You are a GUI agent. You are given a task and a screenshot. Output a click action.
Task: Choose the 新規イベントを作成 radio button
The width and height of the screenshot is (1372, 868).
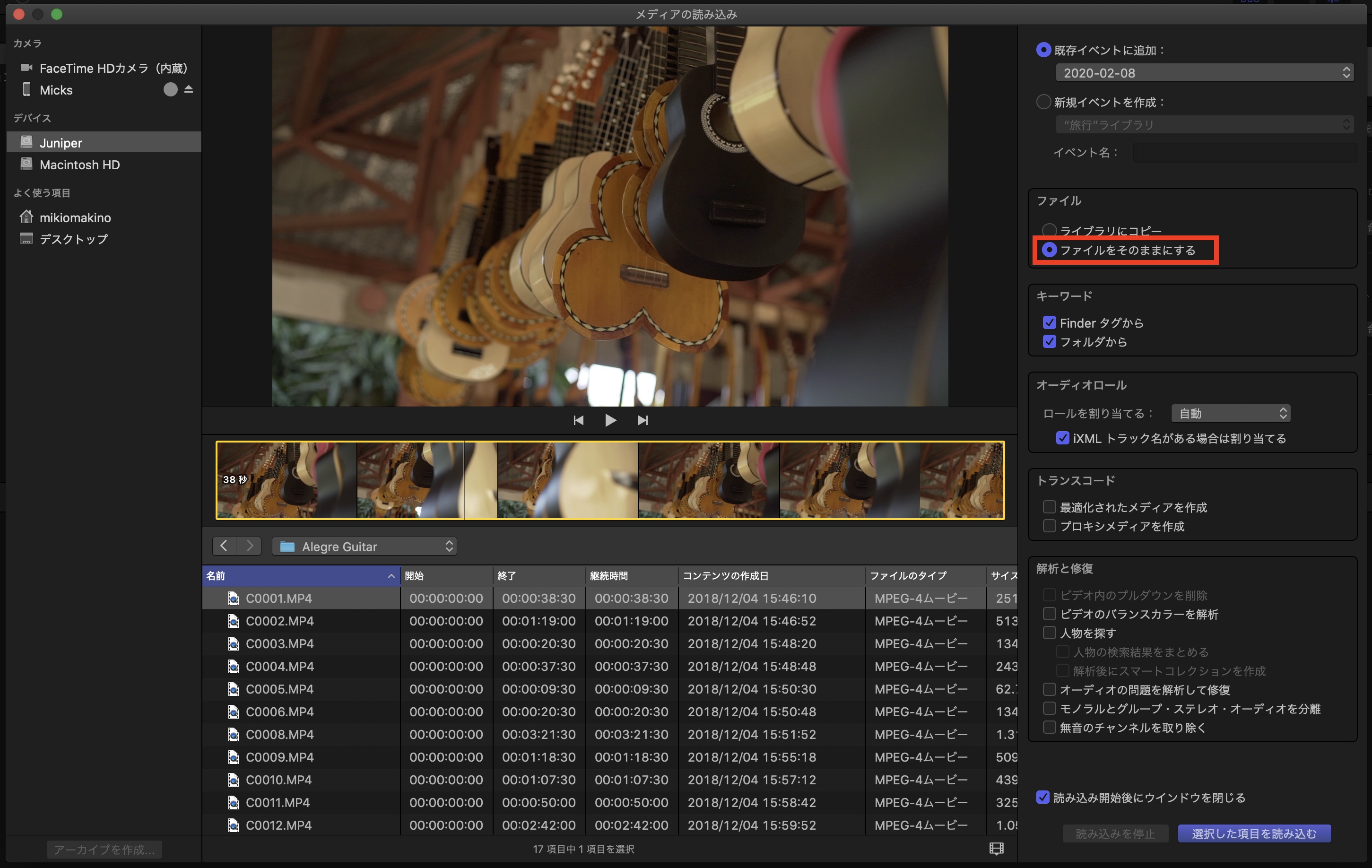point(1043,102)
